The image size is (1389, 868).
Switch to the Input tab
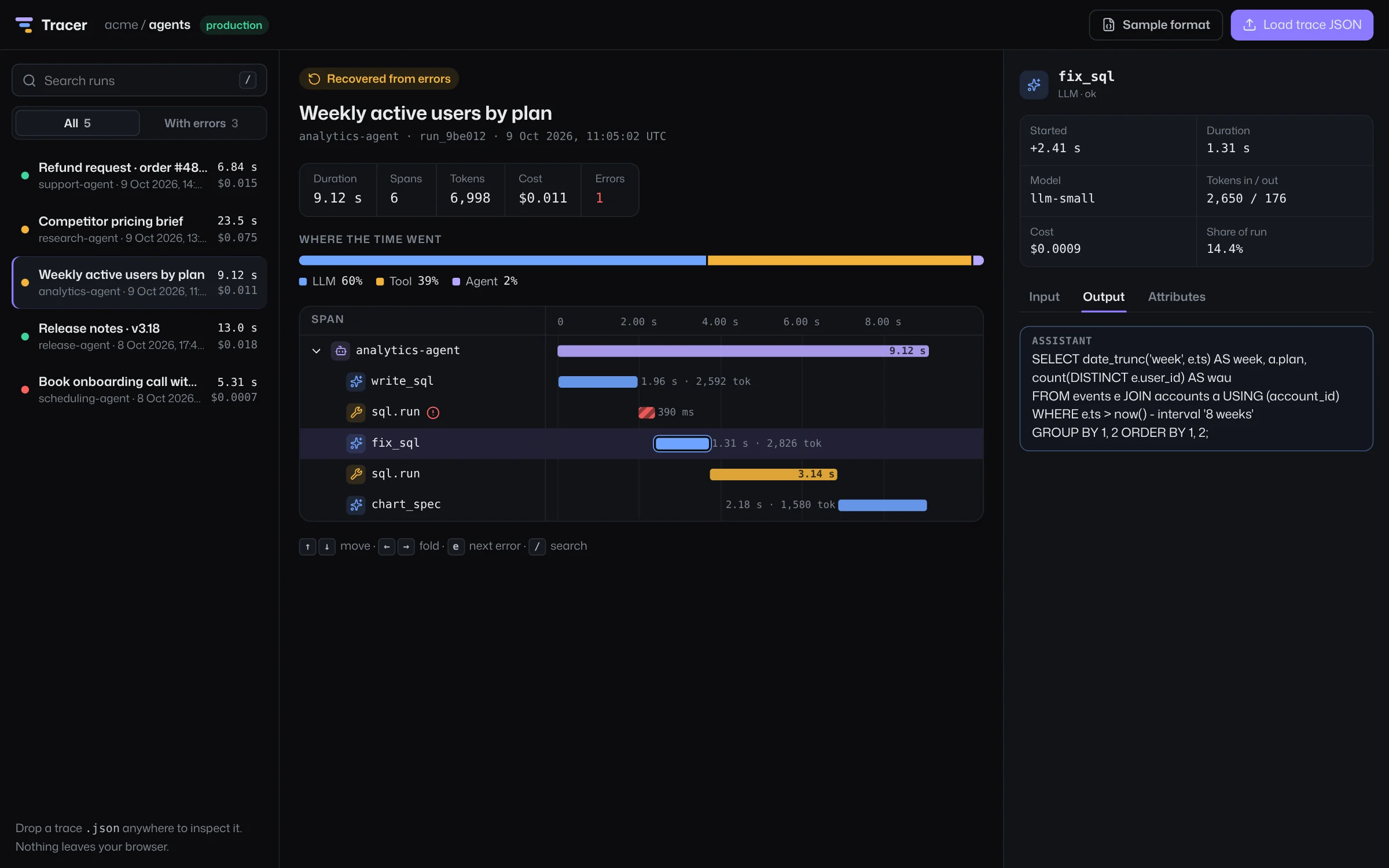(x=1044, y=297)
